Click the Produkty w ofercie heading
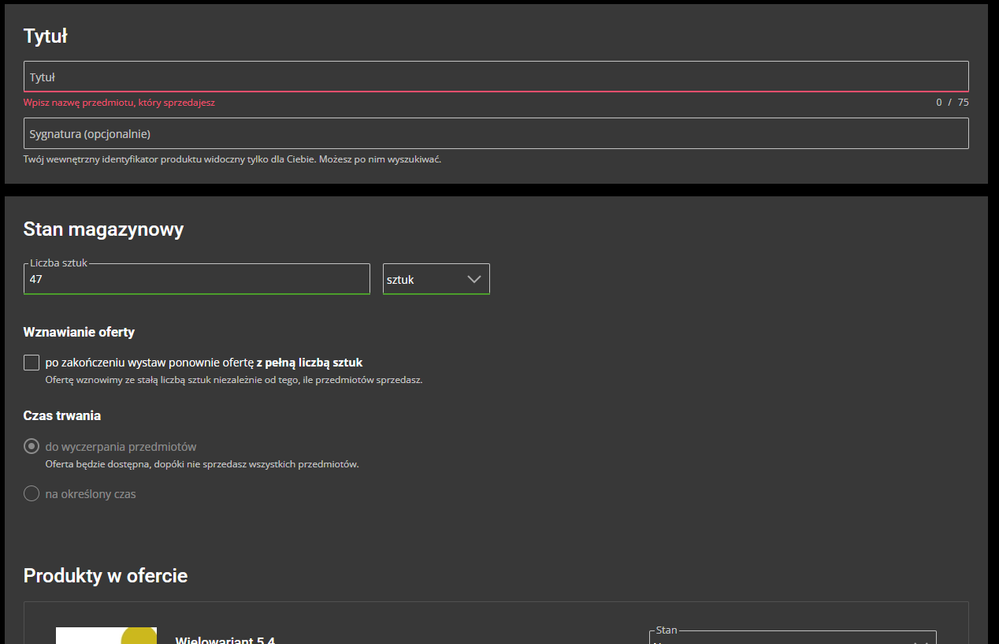The width and height of the screenshot is (999, 644). tap(105, 576)
